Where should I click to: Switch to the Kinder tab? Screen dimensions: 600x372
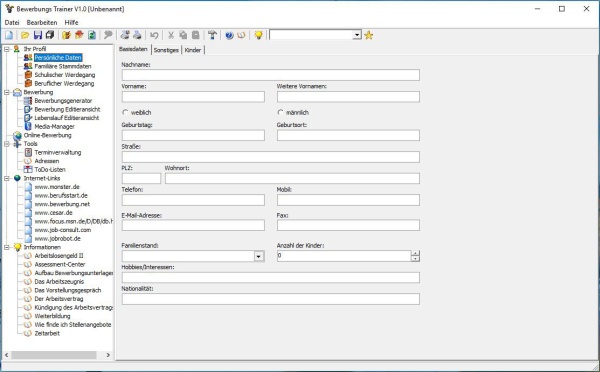[x=192, y=50]
